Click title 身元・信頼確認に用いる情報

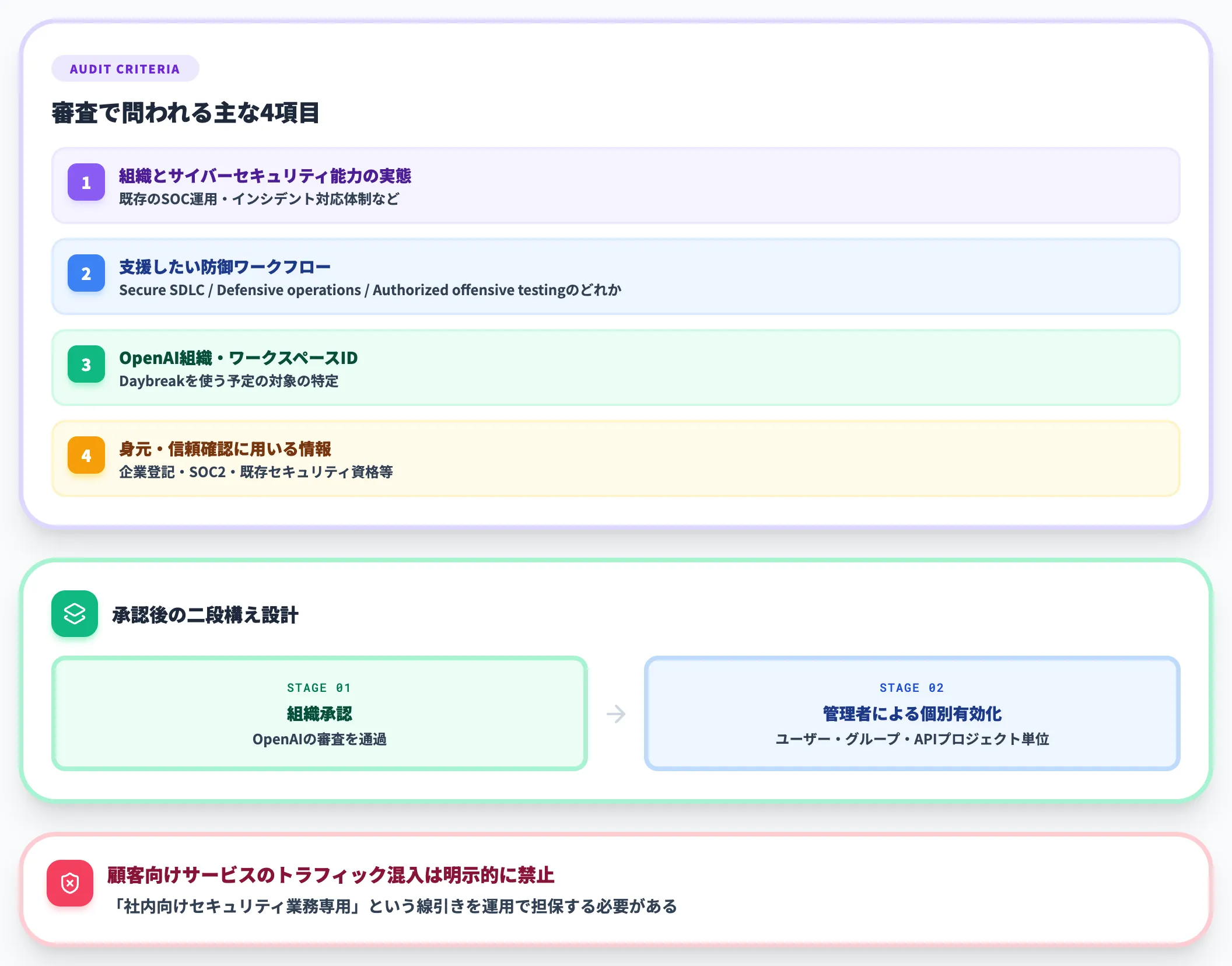click(x=225, y=449)
